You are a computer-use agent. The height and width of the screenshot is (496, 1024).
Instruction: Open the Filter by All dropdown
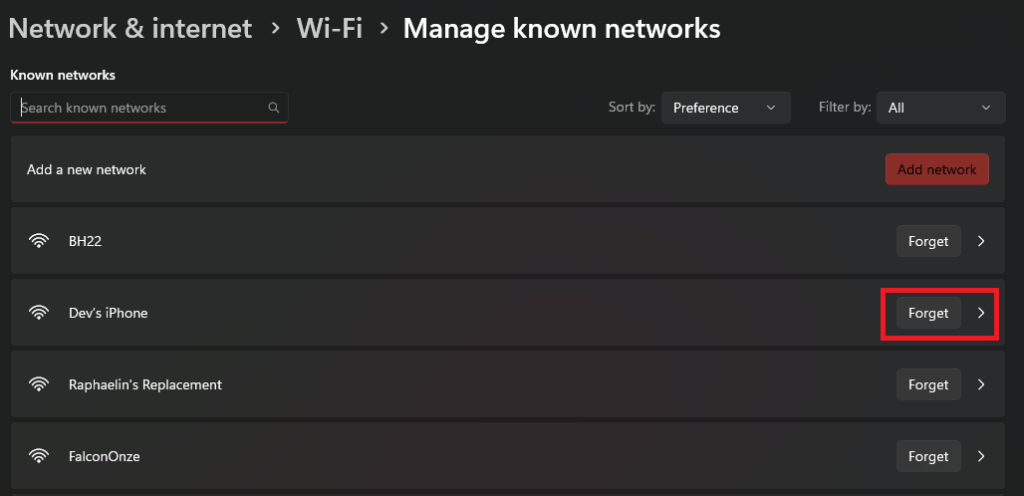point(940,108)
